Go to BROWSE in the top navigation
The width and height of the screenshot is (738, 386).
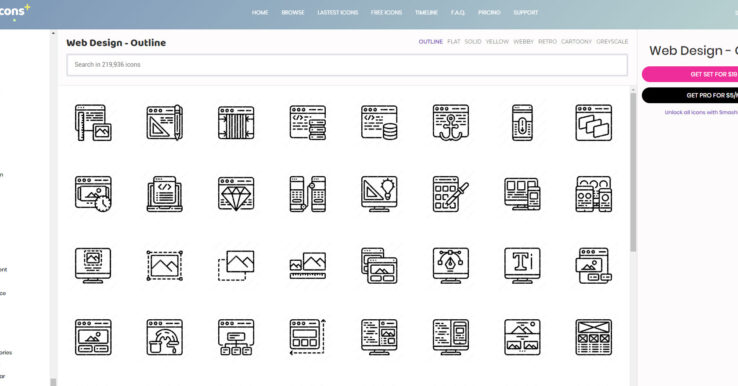click(x=293, y=13)
